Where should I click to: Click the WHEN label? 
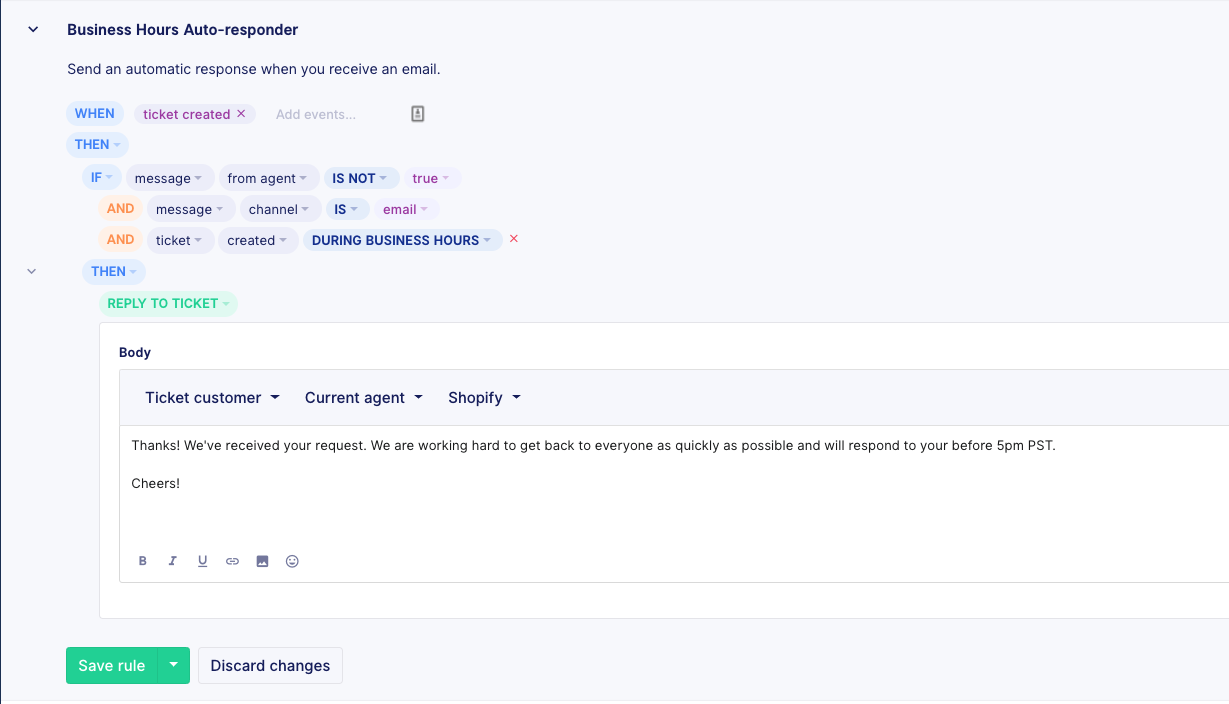95,114
